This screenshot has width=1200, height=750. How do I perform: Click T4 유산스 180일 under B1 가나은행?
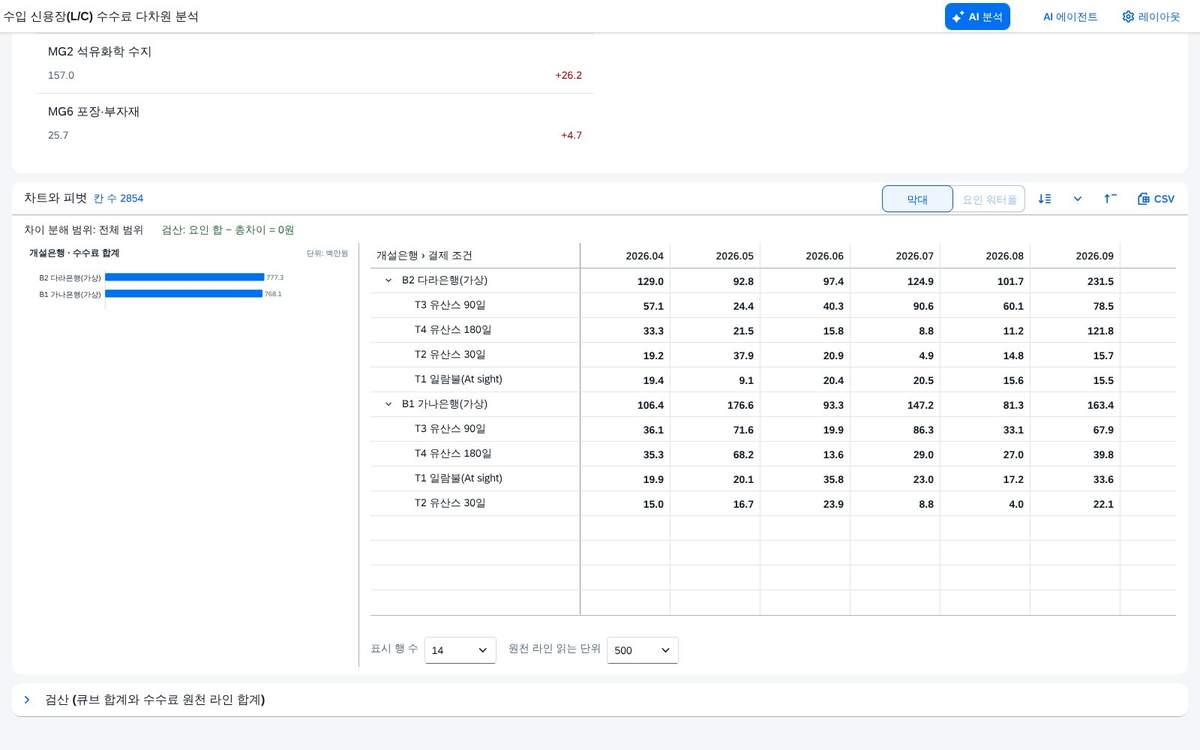click(453, 454)
